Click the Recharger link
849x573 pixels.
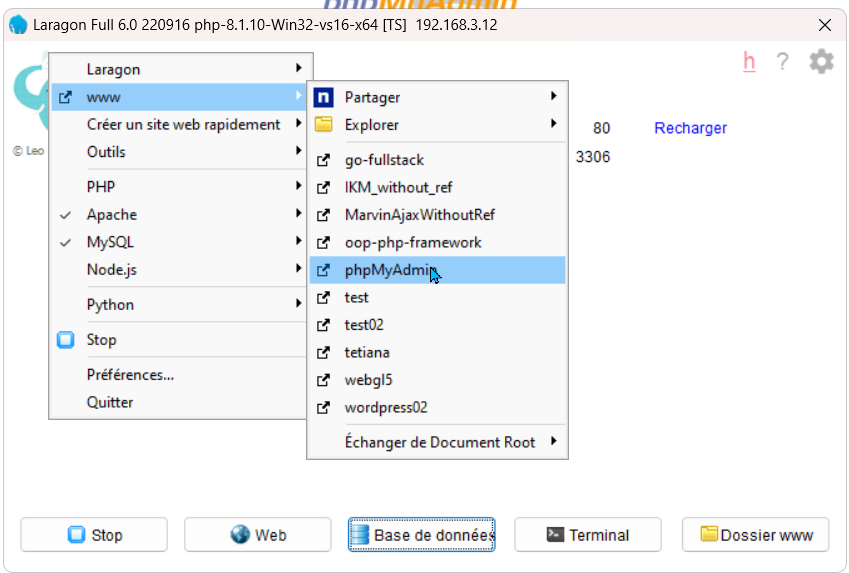(x=690, y=129)
